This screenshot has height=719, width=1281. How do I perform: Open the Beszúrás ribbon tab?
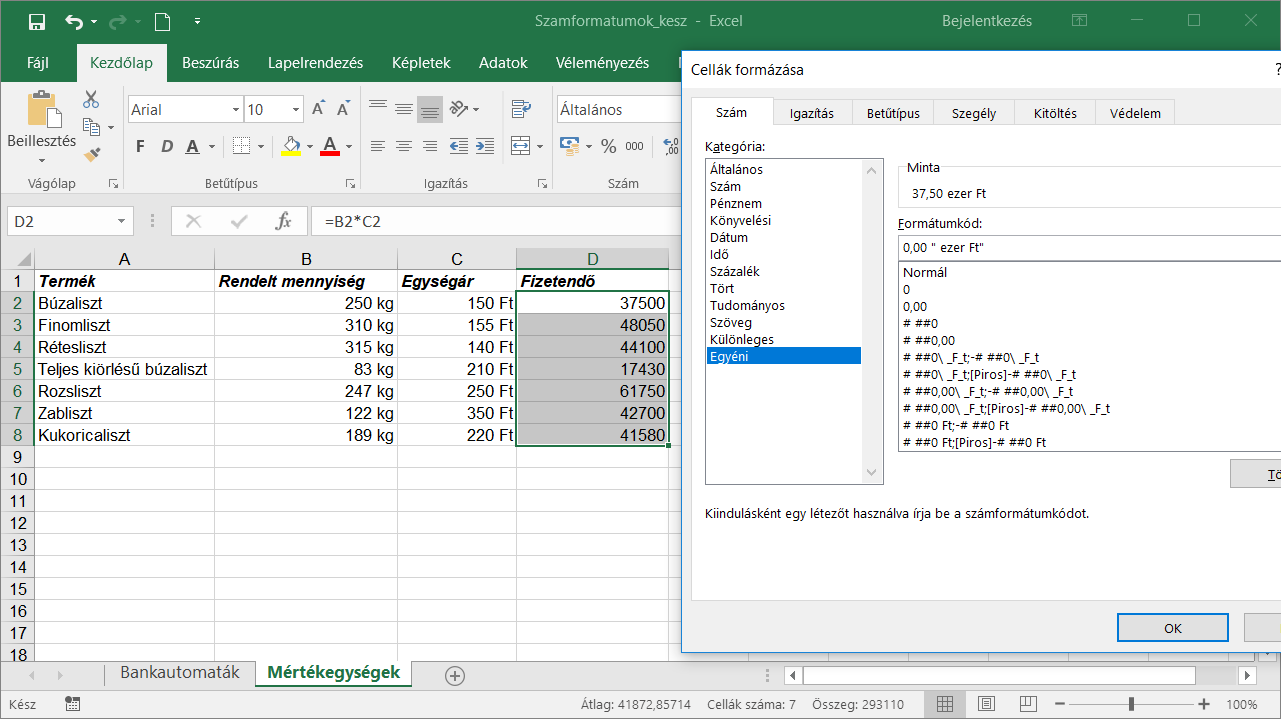[x=210, y=63]
